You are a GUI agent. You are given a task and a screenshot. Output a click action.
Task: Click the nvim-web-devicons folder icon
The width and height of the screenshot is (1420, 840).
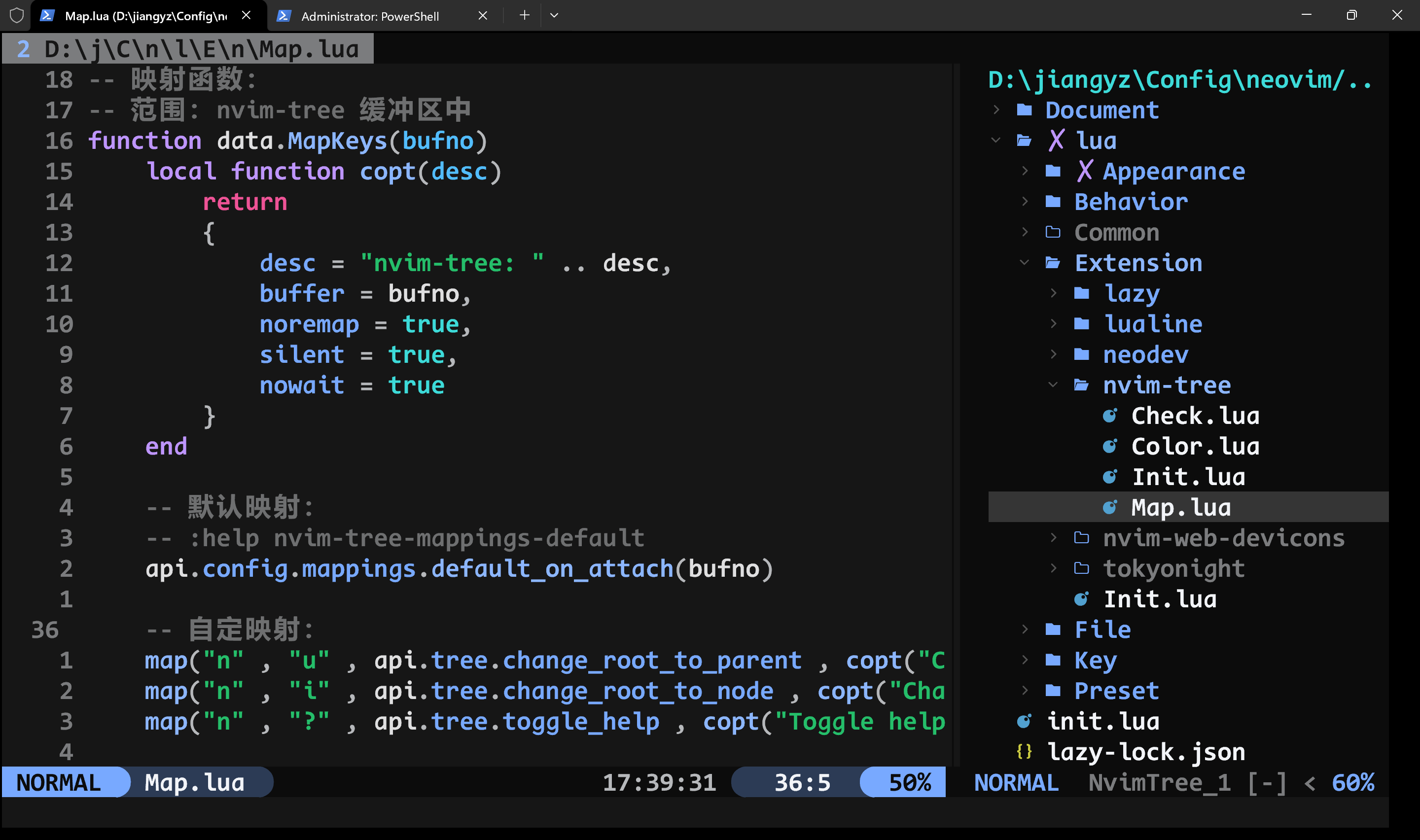coord(1082,538)
